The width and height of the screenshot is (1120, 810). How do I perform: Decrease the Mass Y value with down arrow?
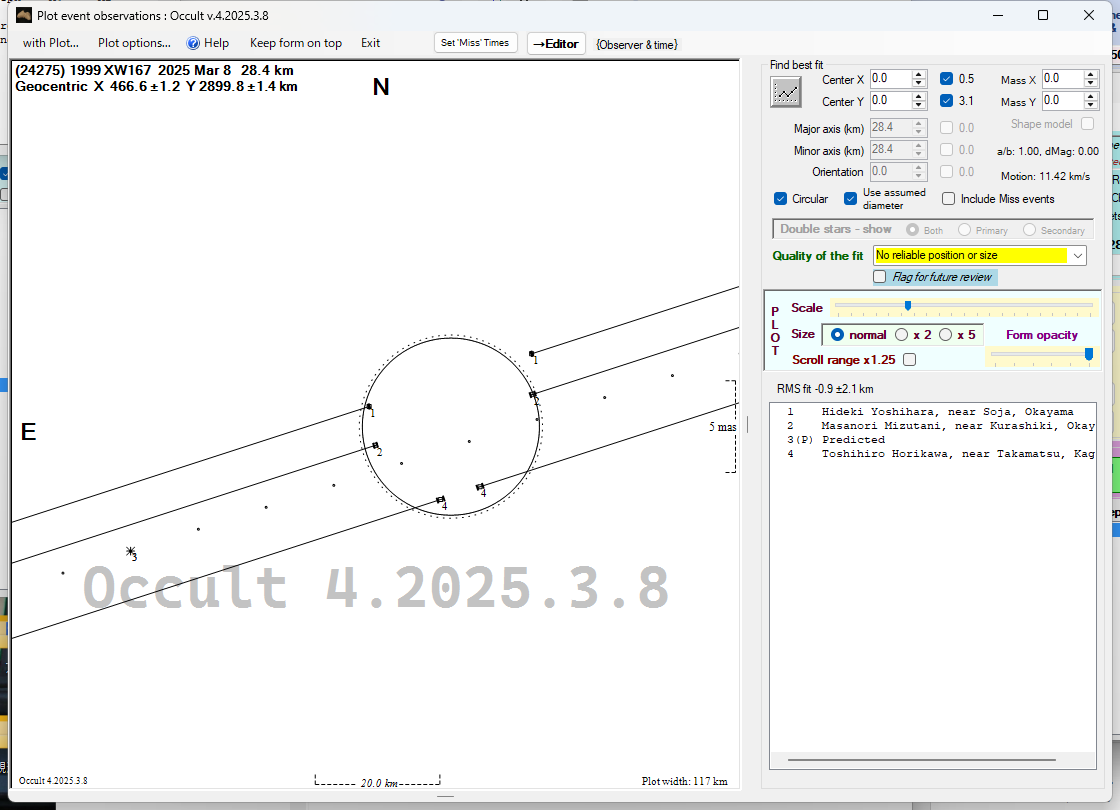click(1091, 105)
